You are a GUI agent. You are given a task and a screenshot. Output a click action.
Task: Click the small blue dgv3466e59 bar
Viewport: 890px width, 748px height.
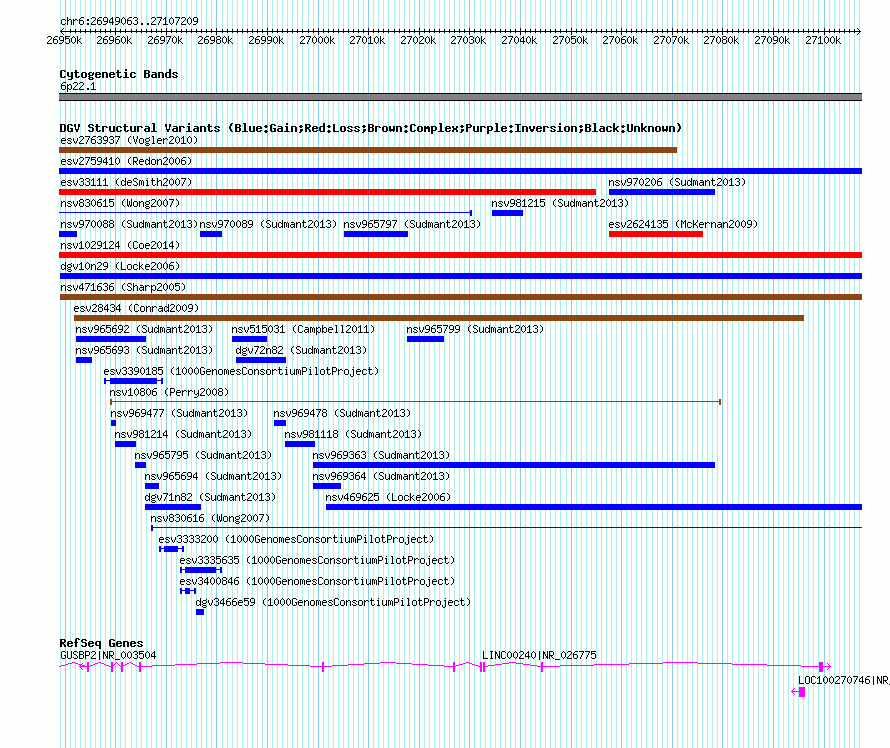point(200,612)
